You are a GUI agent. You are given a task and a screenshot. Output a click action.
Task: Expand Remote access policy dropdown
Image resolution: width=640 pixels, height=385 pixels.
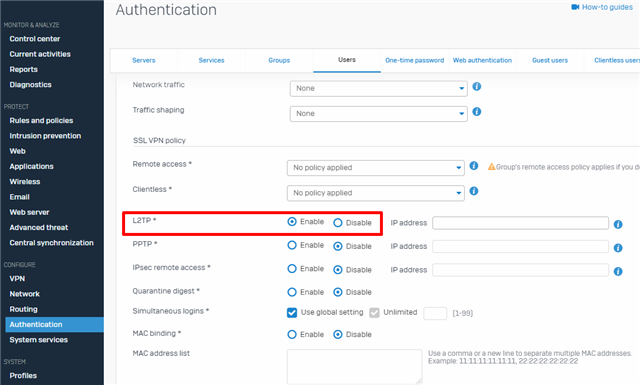click(376, 168)
